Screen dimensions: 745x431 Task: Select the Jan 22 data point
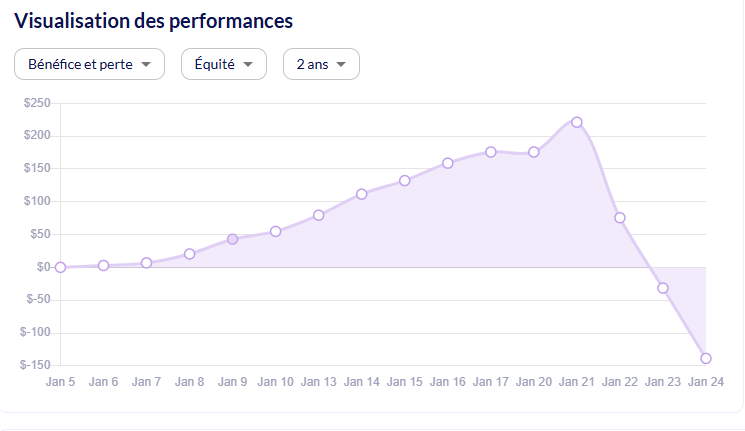[620, 218]
